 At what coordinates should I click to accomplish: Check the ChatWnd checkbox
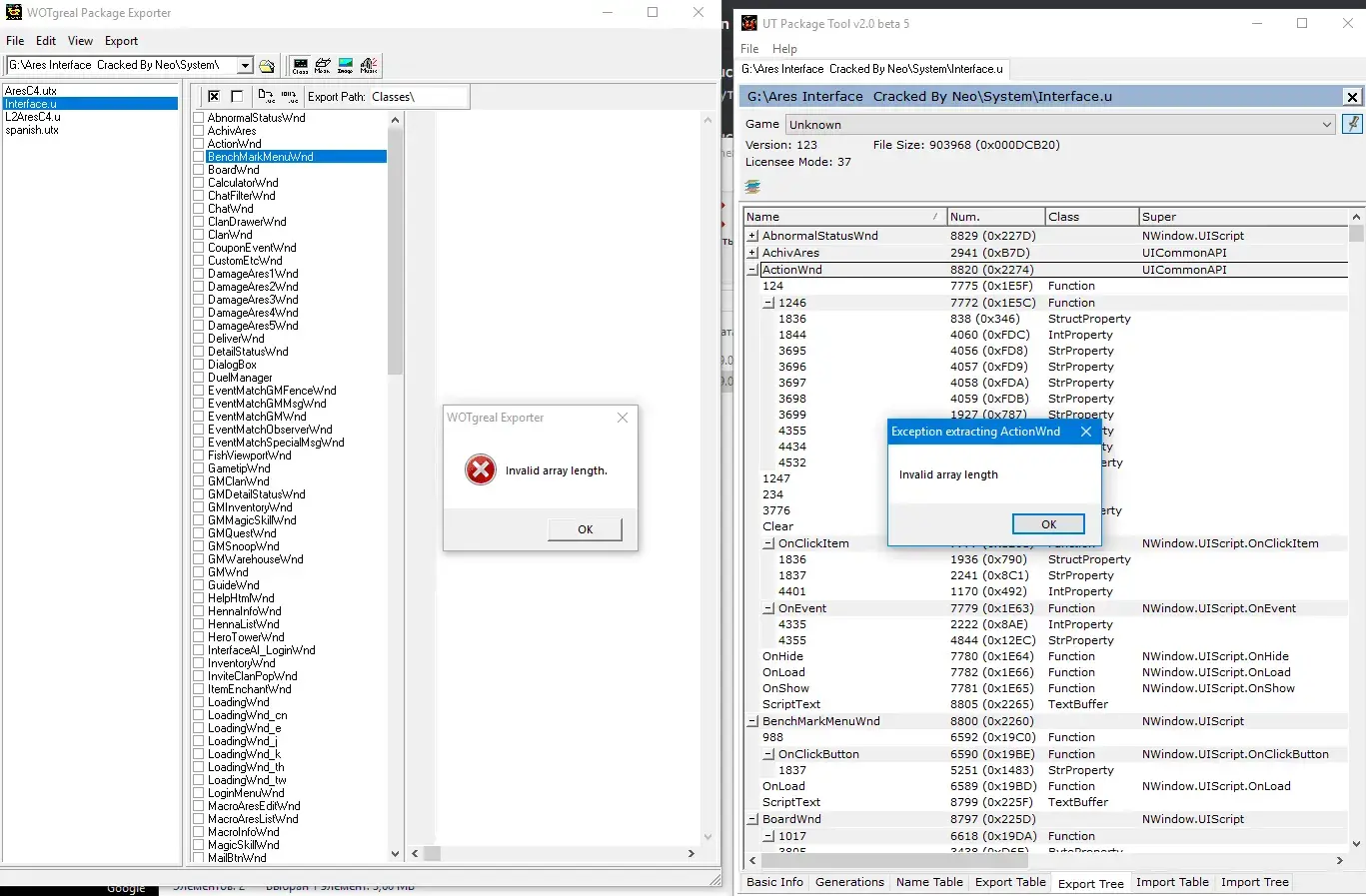pyautogui.click(x=199, y=209)
